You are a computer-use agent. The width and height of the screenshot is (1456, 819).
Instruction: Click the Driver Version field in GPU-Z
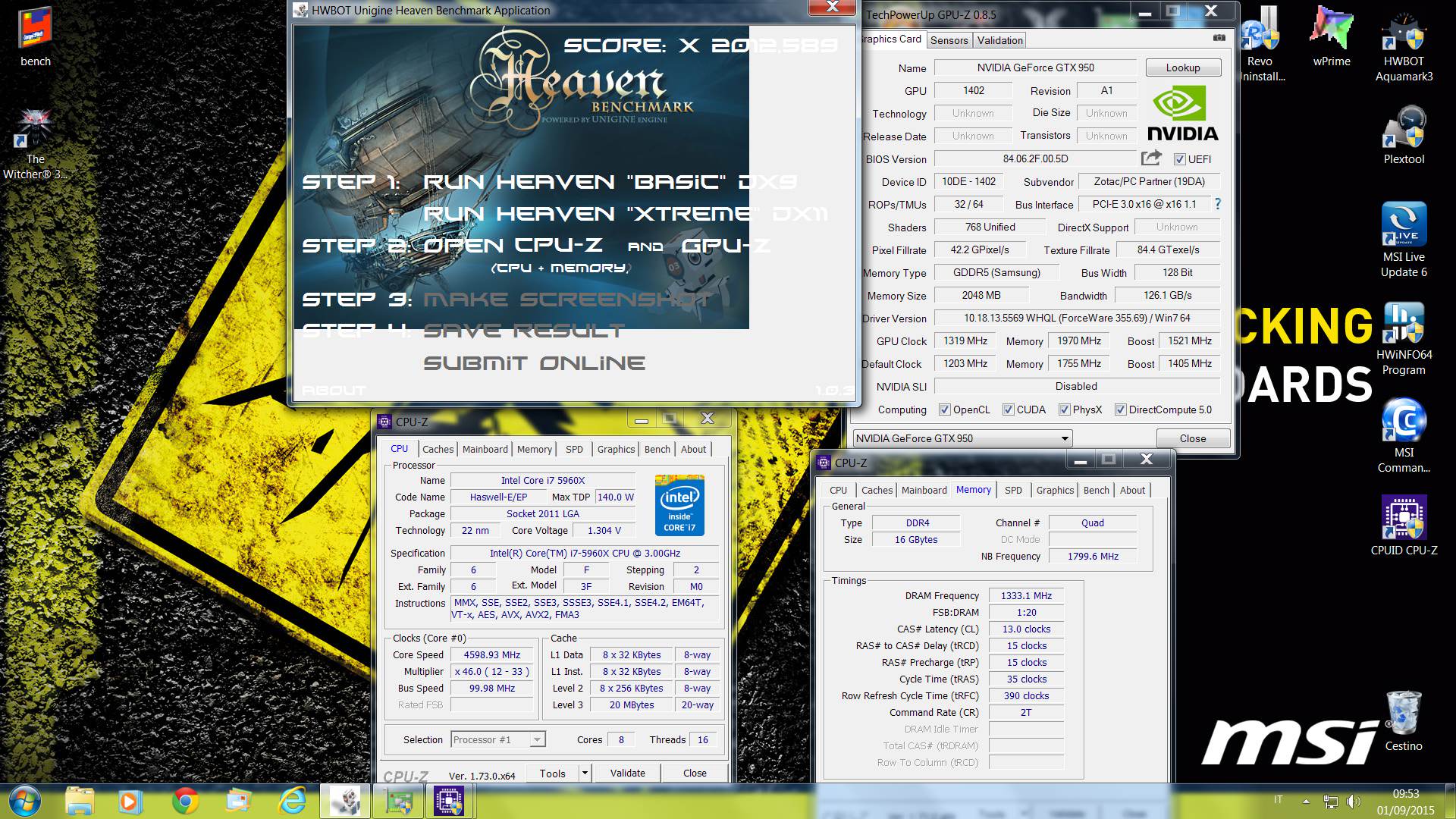tap(1077, 318)
